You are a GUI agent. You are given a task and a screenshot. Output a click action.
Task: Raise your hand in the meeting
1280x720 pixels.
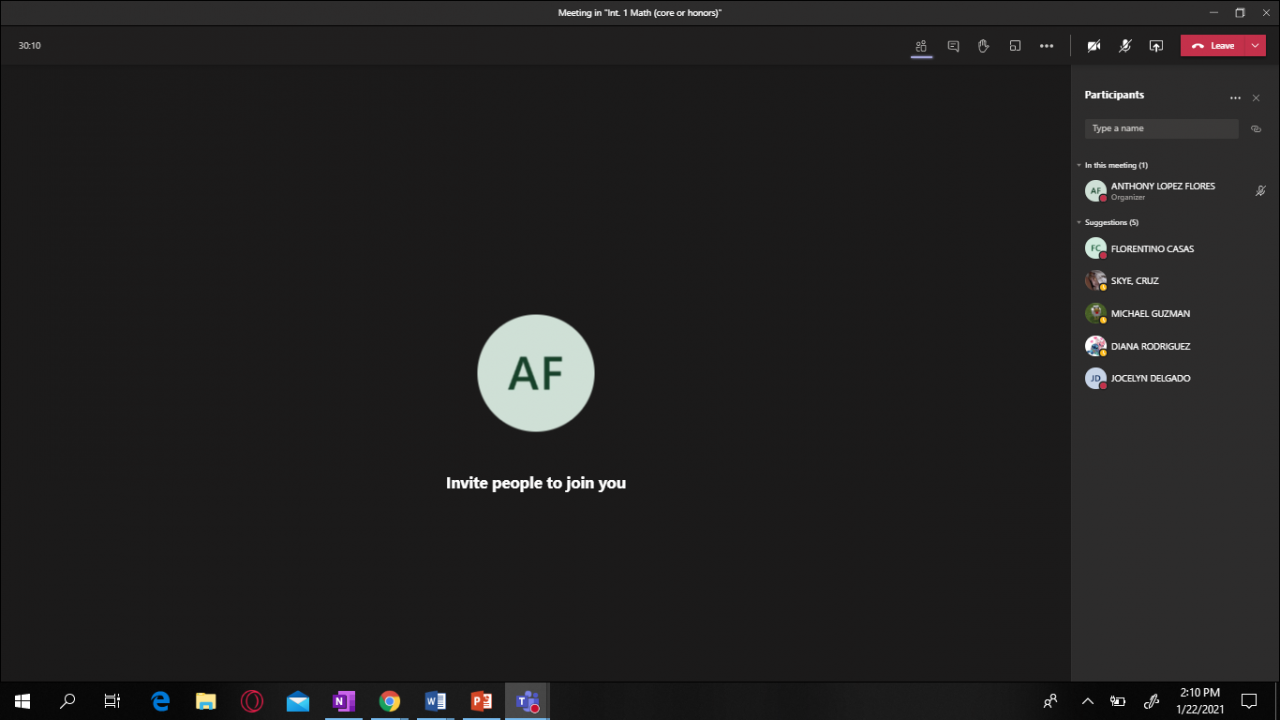pos(984,46)
